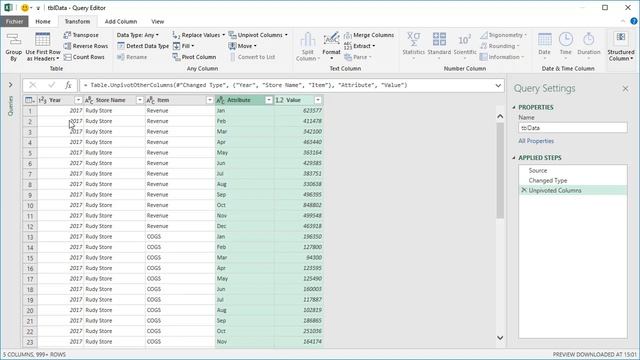Viewport: 640px width, 360px height.
Task: Open Store Name column filter dropdown
Action: tap(140, 100)
